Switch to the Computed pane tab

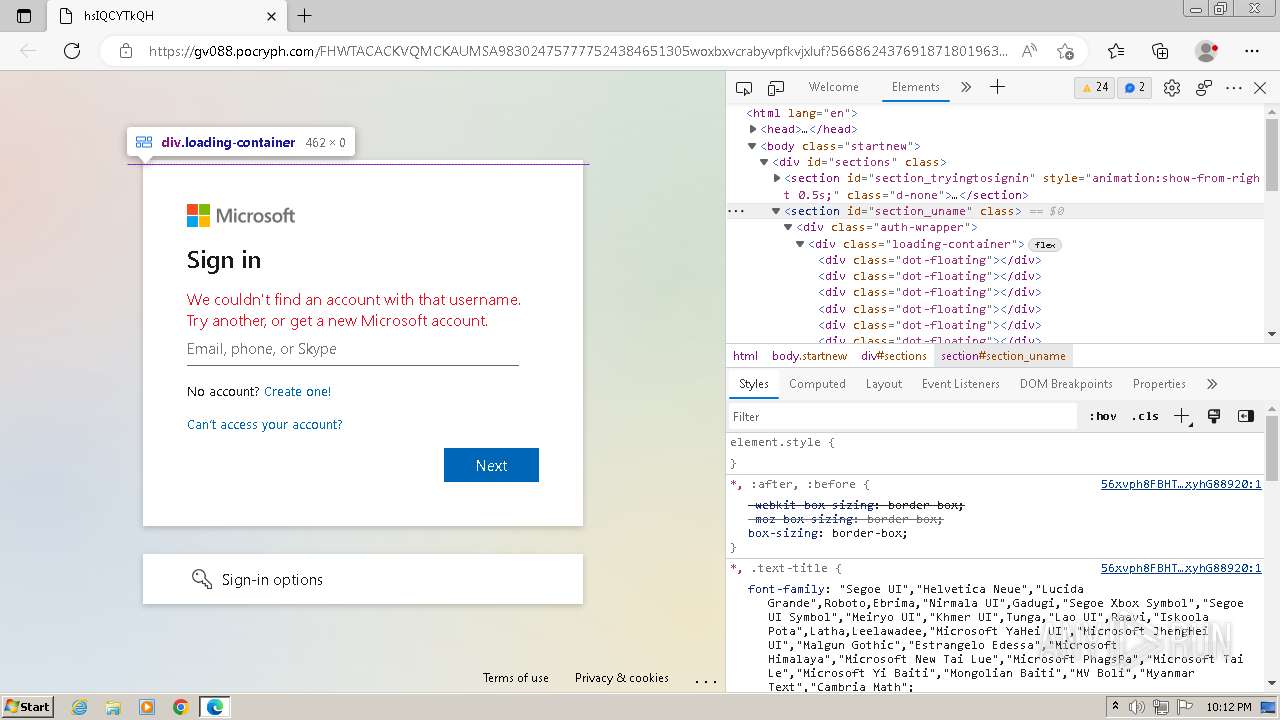817,384
